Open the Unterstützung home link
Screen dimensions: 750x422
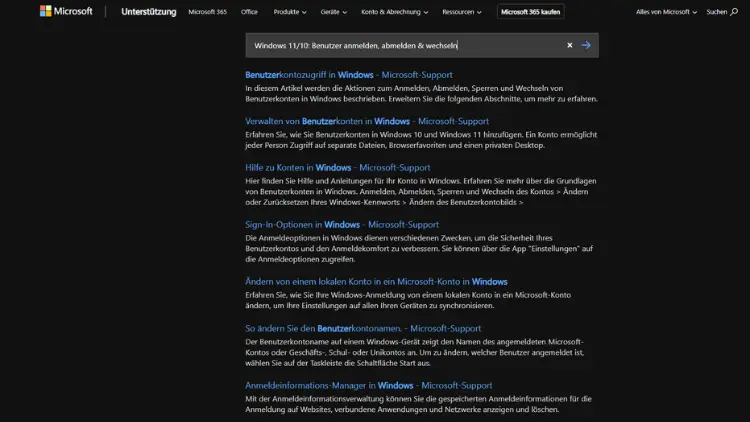tap(147, 12)
